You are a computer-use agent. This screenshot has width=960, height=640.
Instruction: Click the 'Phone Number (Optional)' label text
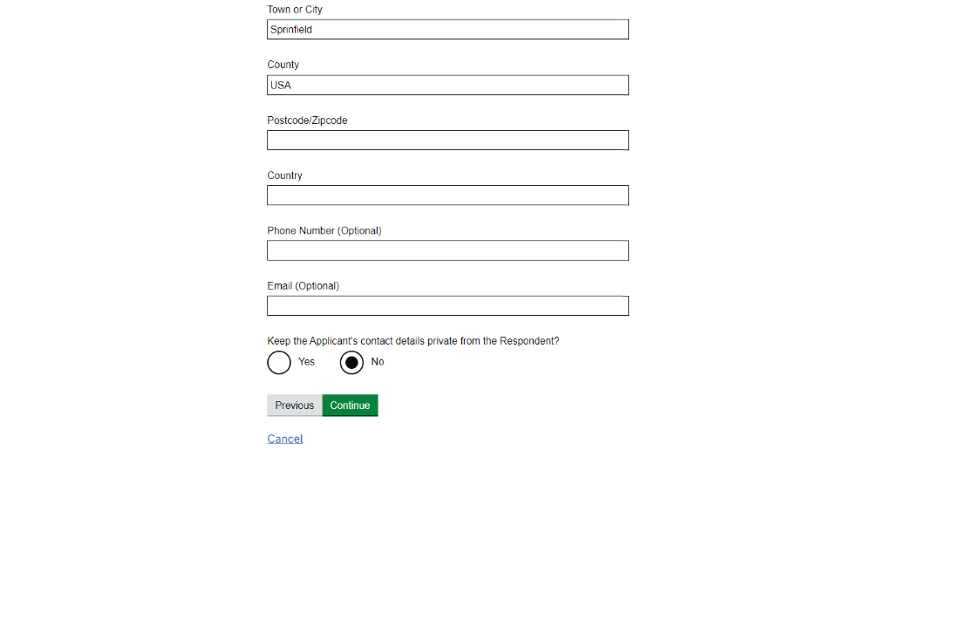[x=324, y=231]
